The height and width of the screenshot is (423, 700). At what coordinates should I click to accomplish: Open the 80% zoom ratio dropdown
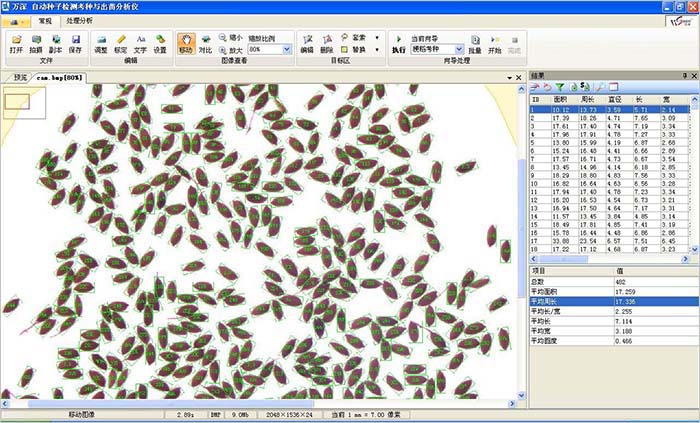pyautogui.click(x=287, y=48)
